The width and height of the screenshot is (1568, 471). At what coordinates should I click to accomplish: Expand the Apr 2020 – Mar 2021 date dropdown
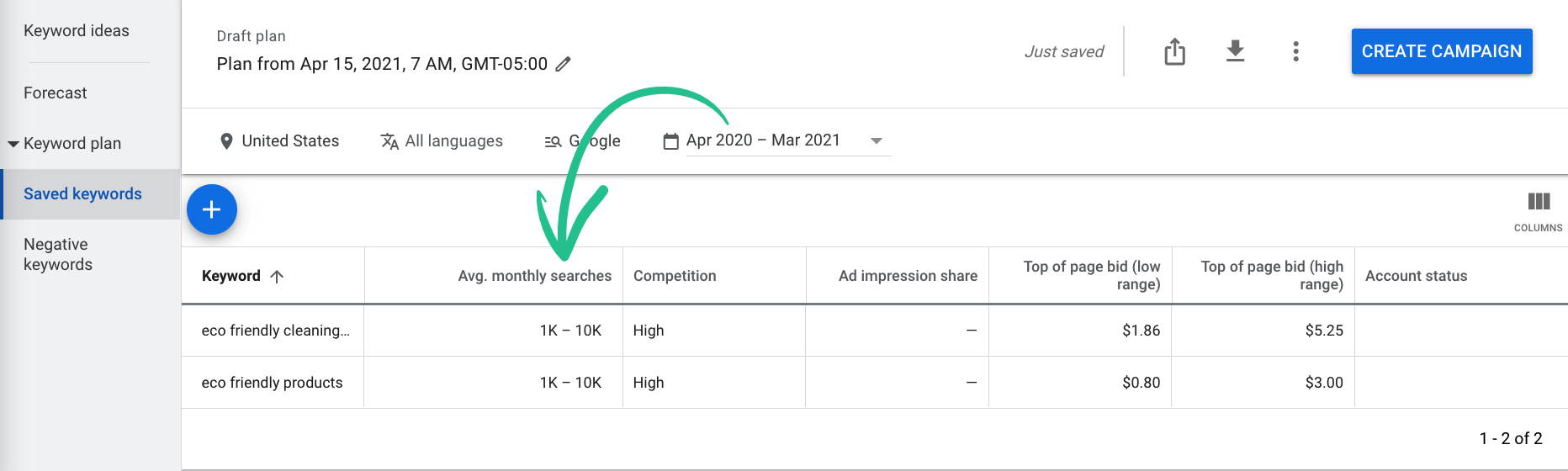[877, 141]
